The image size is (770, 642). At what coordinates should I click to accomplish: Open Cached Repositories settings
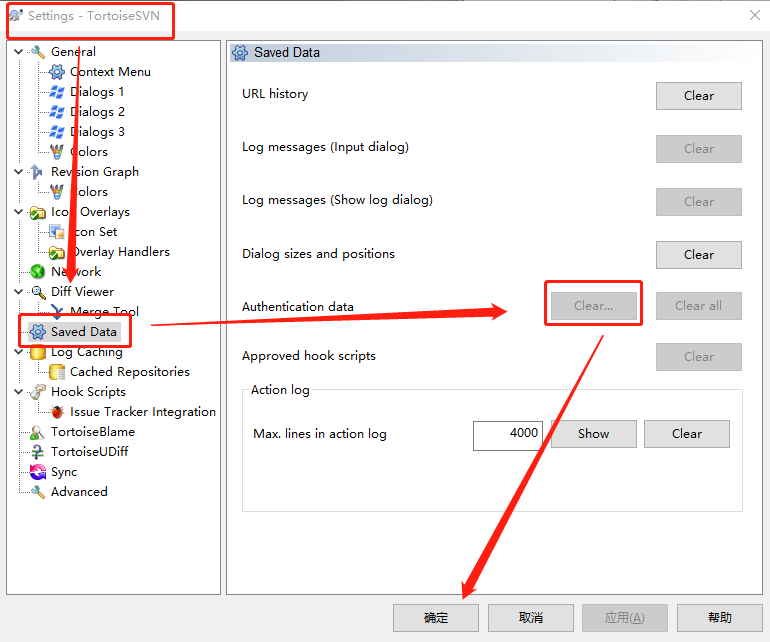tap(130, 372)
